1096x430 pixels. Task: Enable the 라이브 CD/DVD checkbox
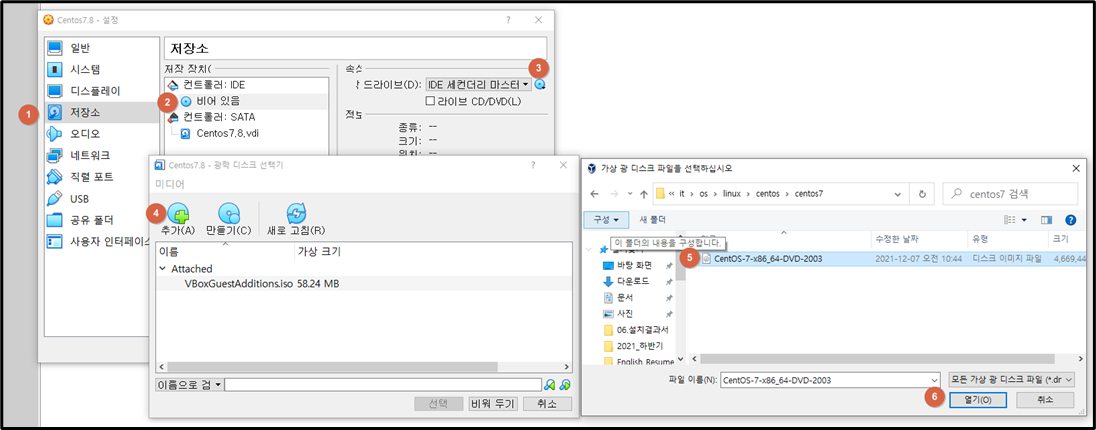coord(431,101)
